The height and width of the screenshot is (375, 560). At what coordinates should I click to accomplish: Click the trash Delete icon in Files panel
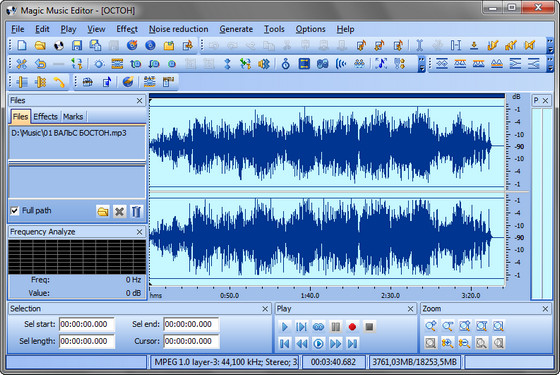tap(136, 211)
